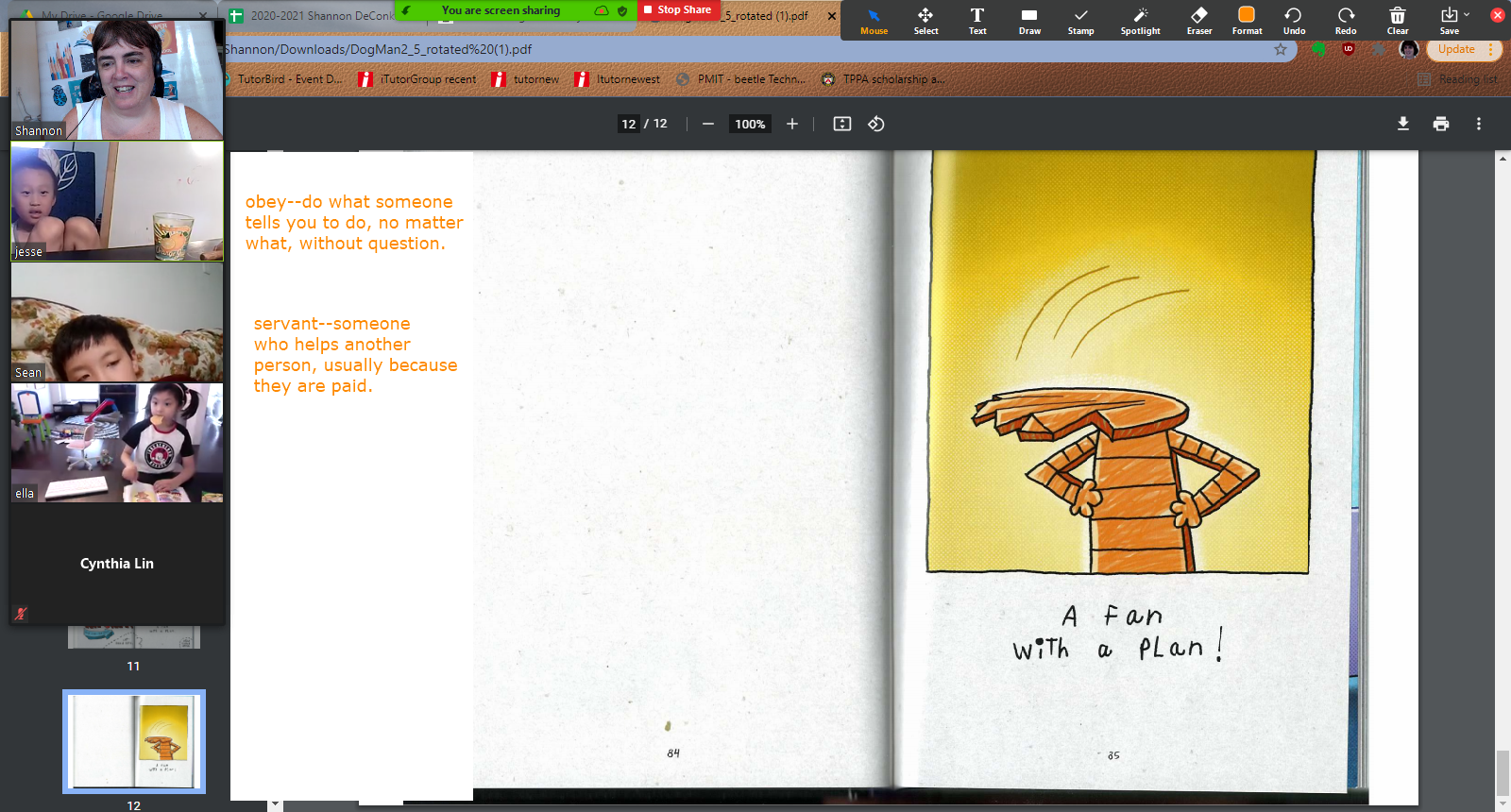
Task: Stop the screen share
Action: tap(679, 10)
